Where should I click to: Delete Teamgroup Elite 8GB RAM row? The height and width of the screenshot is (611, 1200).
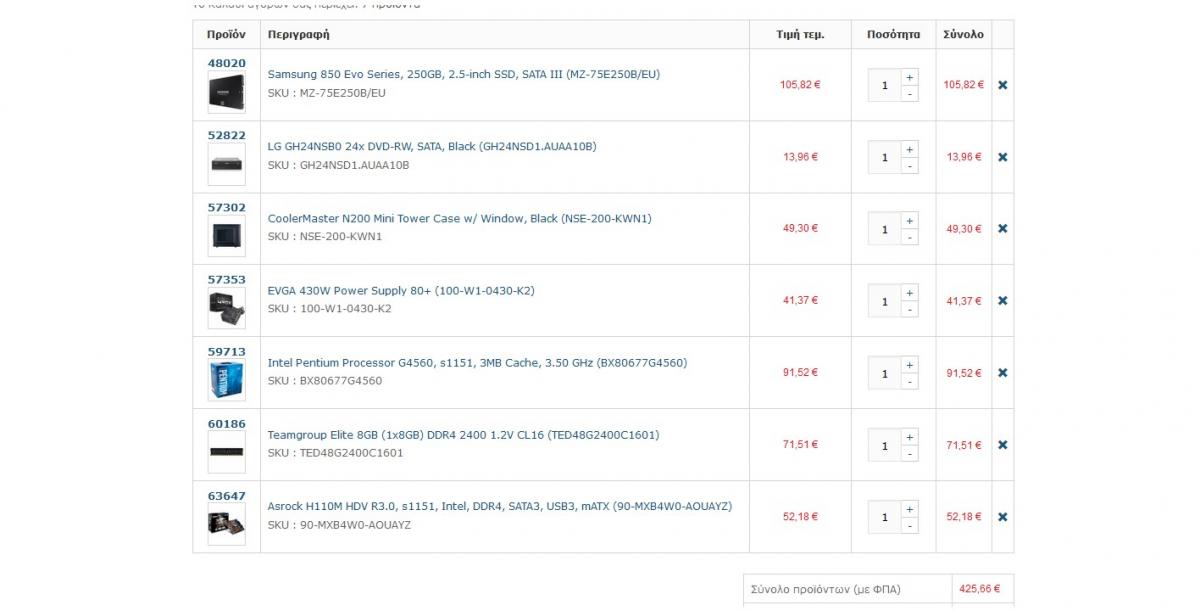[1002, 445]
